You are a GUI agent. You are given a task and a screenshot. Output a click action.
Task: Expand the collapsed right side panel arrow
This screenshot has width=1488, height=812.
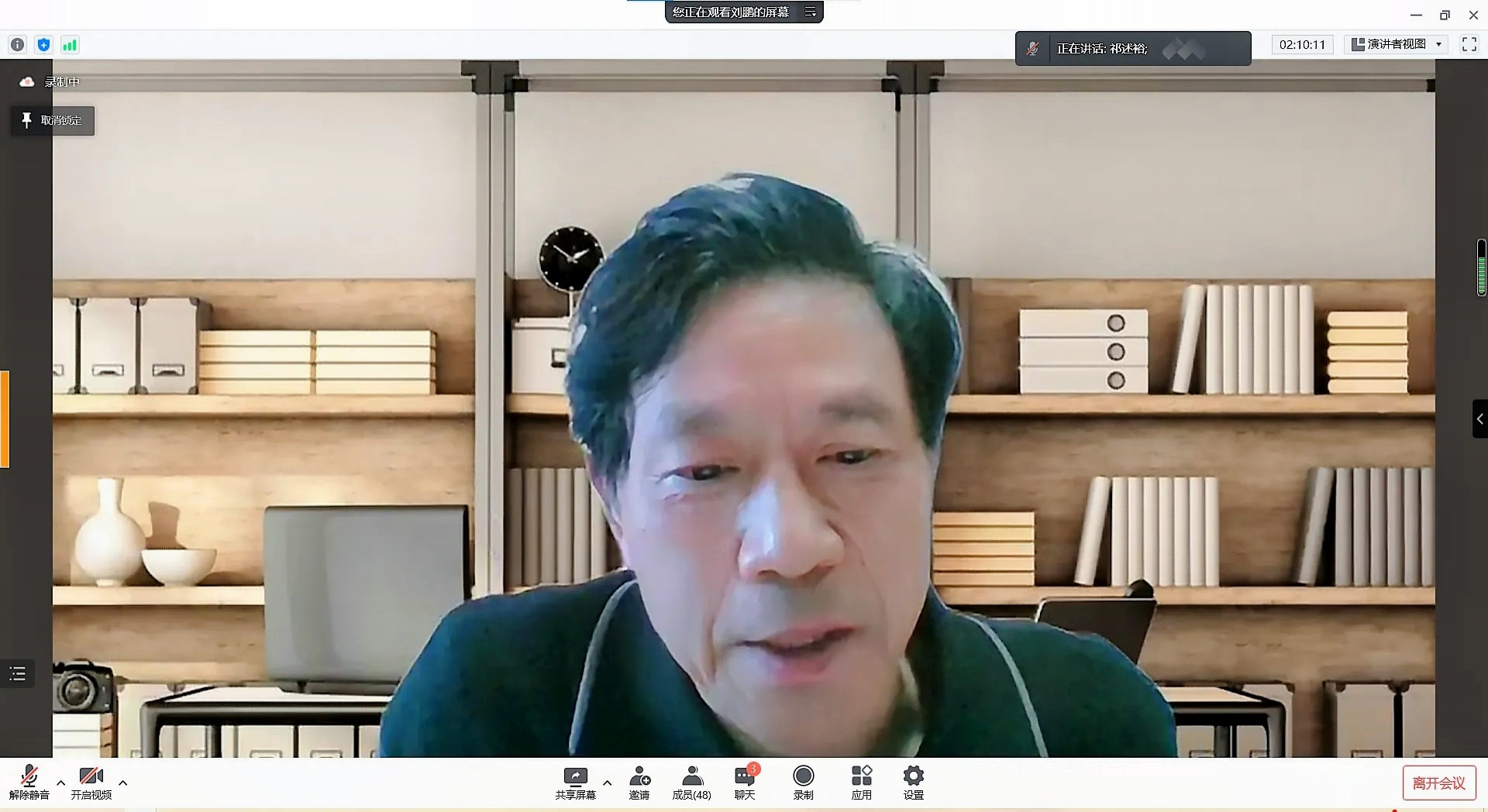1479,419
